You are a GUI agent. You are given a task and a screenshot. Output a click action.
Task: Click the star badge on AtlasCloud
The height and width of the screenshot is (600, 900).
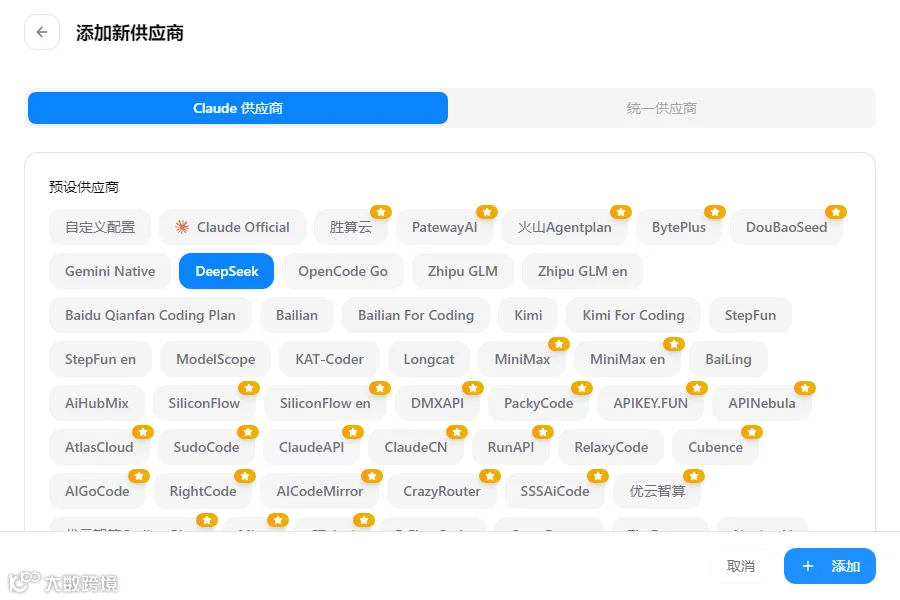pyautogui.click(x=142, y=432)
